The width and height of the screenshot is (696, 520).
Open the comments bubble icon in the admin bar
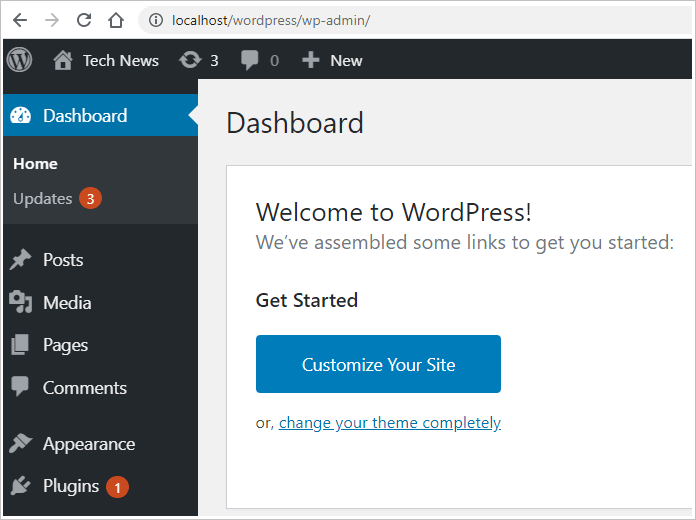click(249, 60)
